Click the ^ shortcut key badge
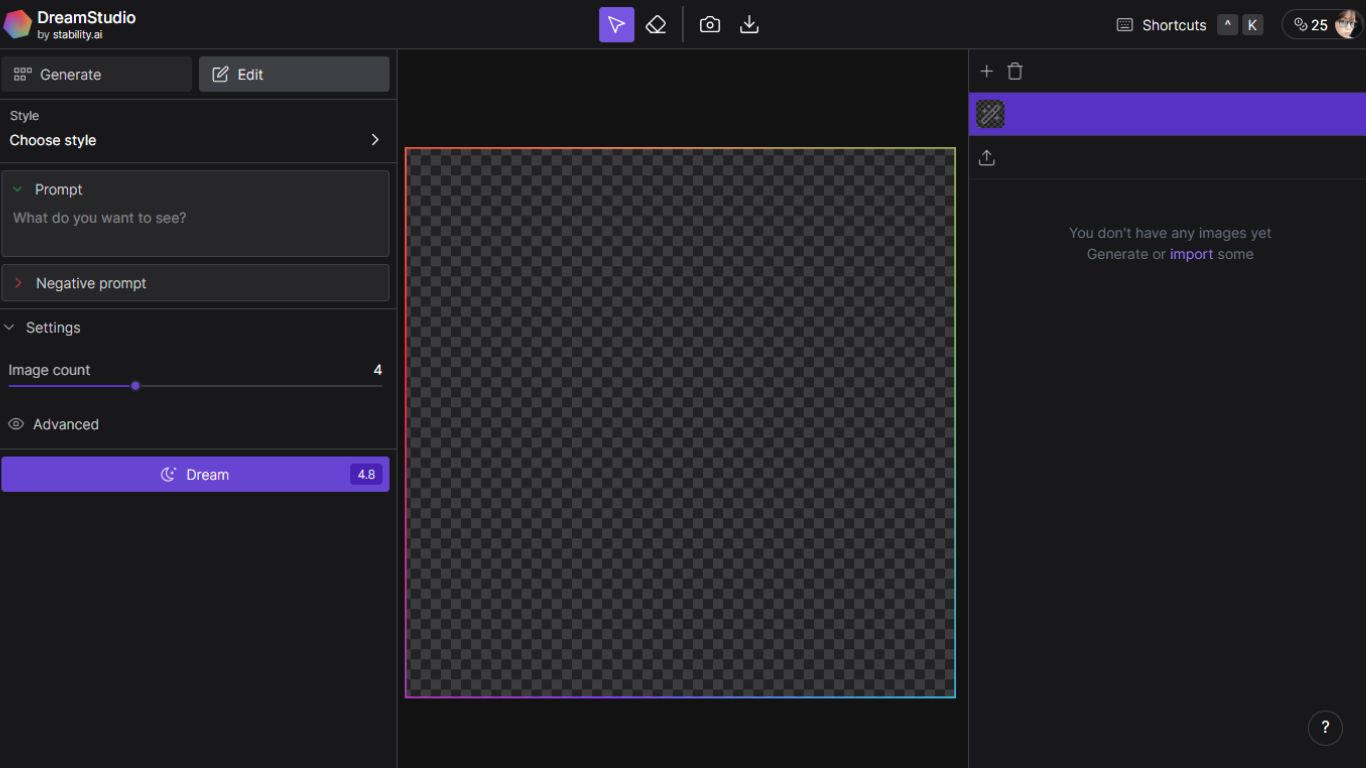Screen dimensions: 1366x768 [x=1228, y=25]
